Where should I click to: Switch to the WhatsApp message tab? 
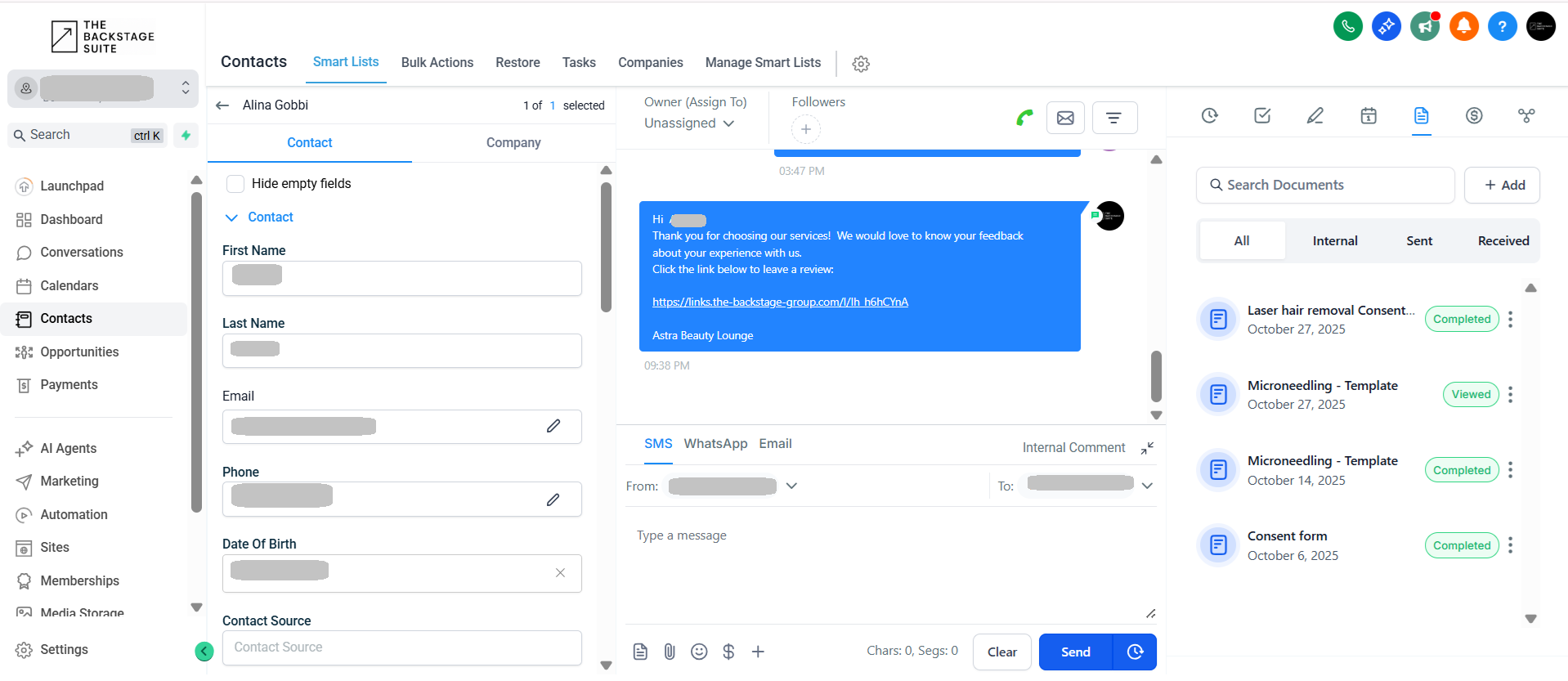715,444
